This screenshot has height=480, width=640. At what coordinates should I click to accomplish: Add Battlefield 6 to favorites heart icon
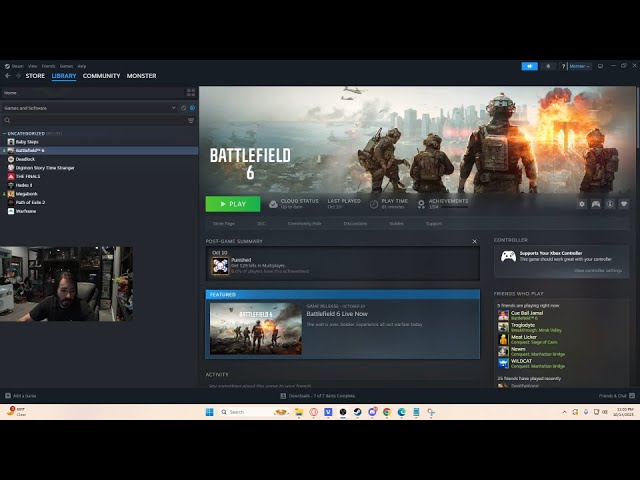624,204
